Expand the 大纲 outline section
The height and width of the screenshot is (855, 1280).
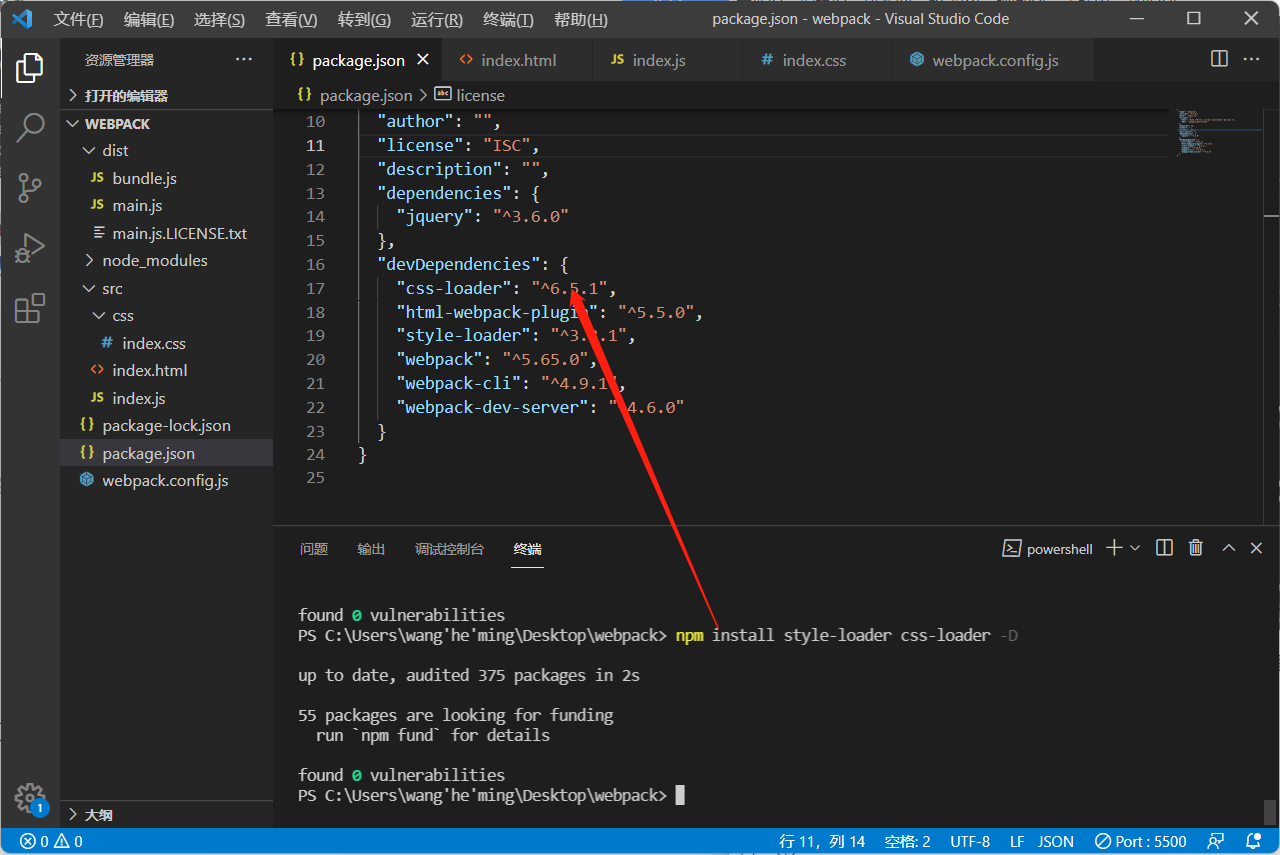[166, 815]
